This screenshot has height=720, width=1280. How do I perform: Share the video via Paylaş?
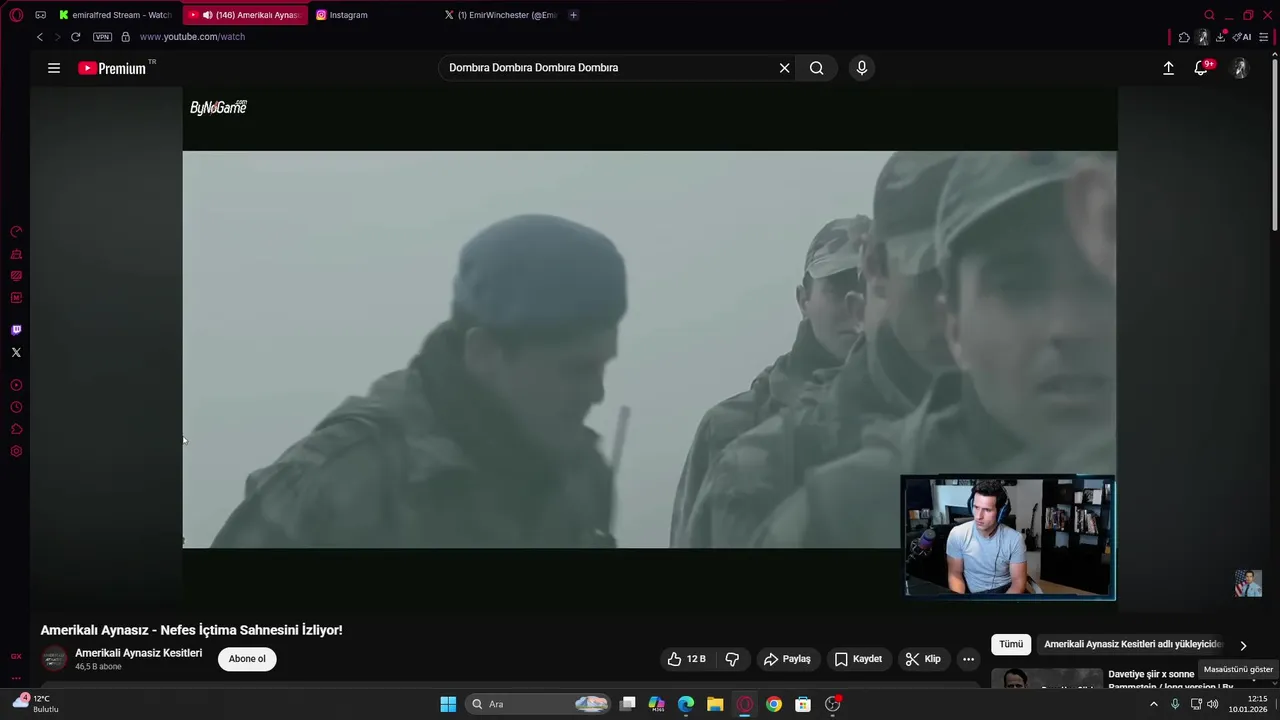click(x=787, y=659)
